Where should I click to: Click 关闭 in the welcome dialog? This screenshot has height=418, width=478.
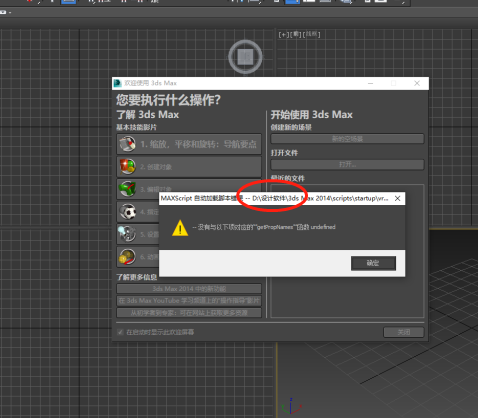404,332
